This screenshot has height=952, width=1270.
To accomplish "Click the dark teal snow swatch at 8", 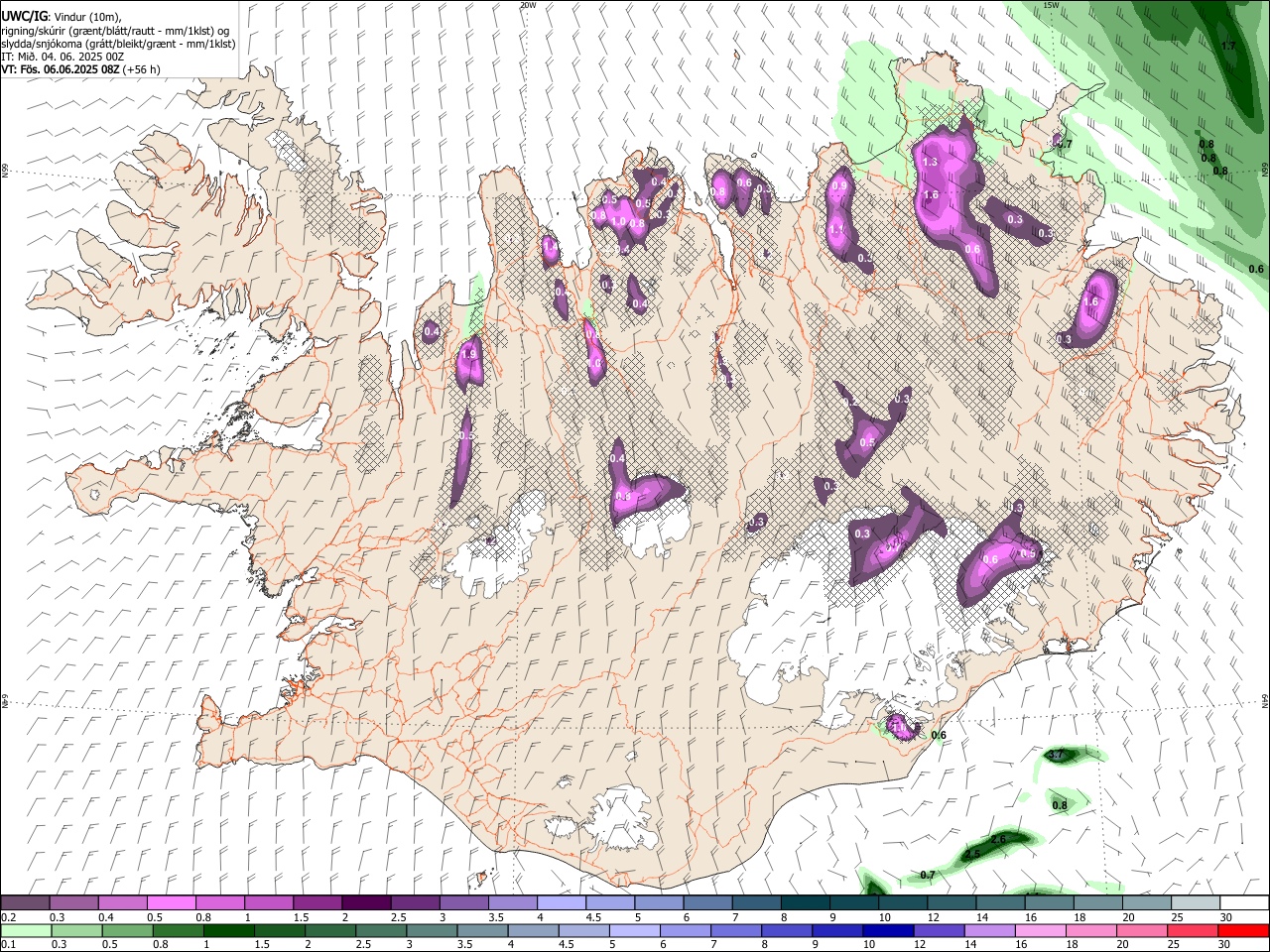I will [804, 902].
